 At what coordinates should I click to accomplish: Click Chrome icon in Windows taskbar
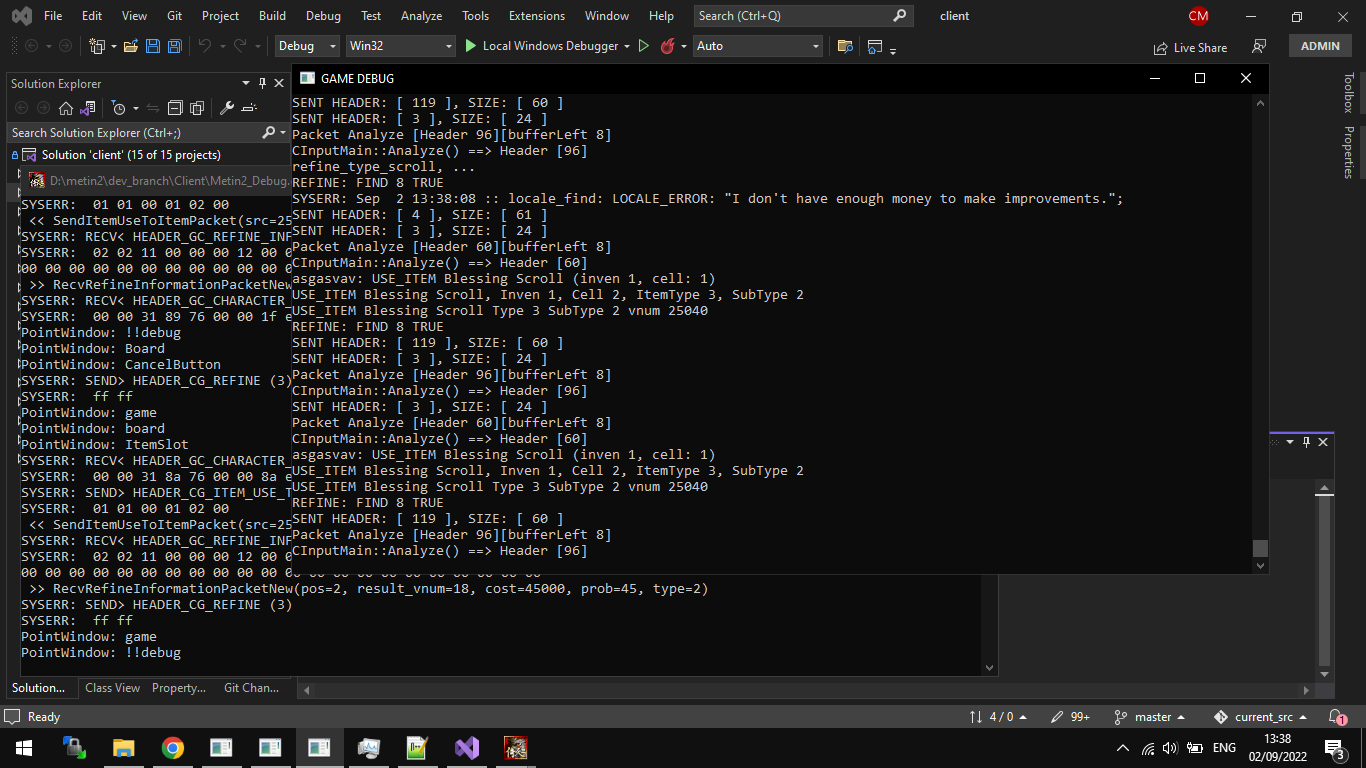[173, 748]
